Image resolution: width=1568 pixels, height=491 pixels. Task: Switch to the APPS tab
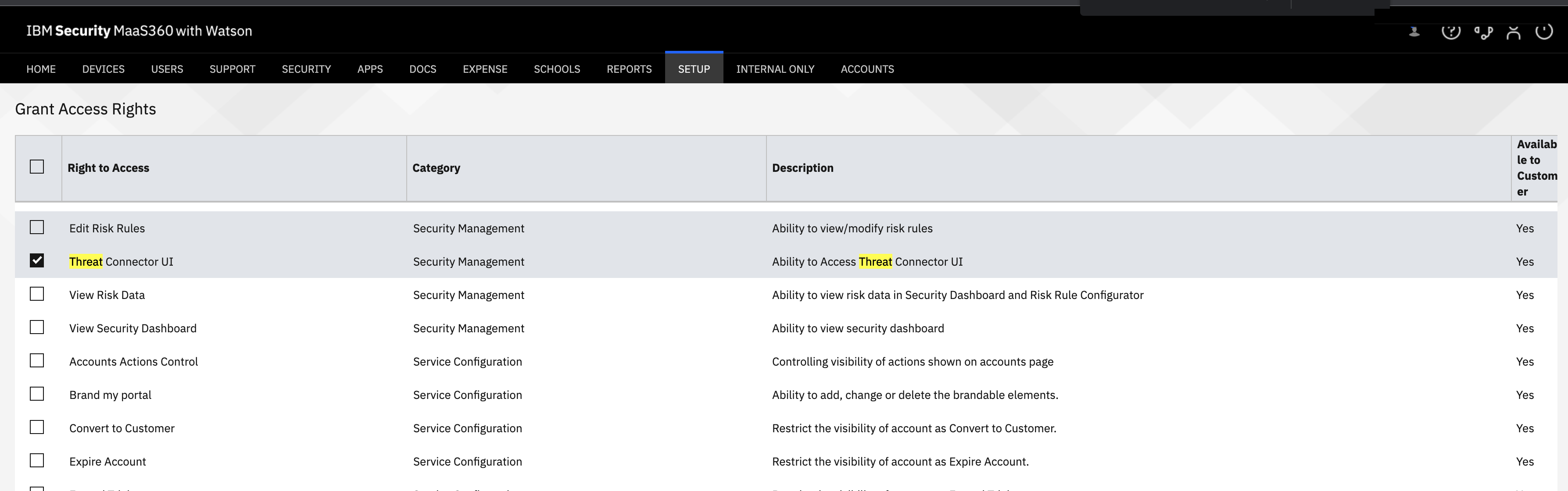370,69
